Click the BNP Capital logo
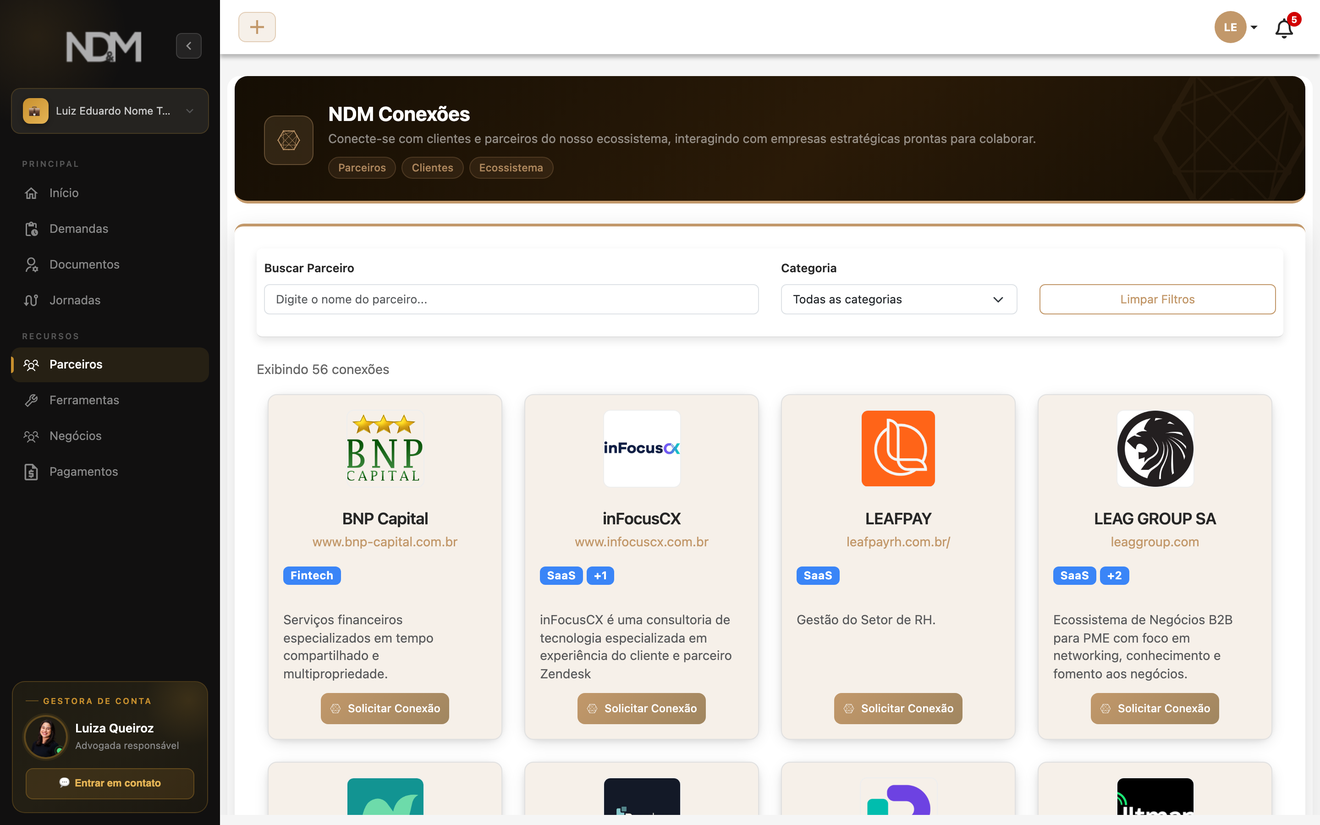1320x825 pixels. [385, 449]
